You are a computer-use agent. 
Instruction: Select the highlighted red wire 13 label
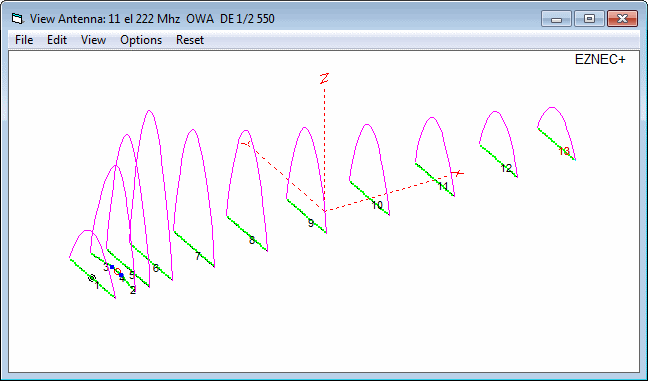click(564, 151)
